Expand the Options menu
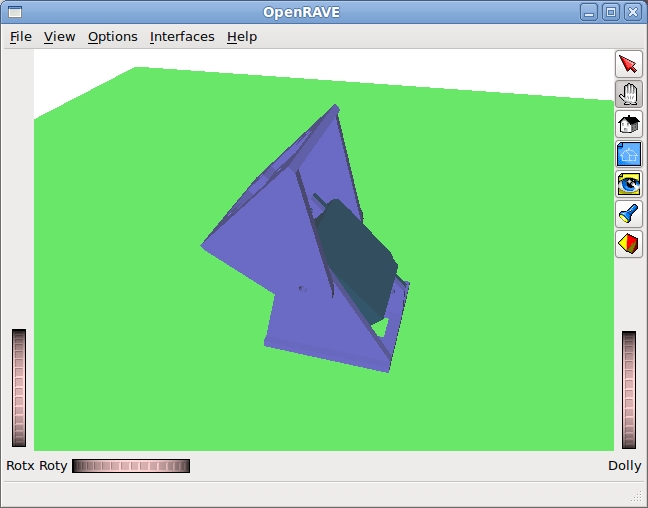This screenshot has width=648, height=508. pyautogui.click(x=112, y=37)
